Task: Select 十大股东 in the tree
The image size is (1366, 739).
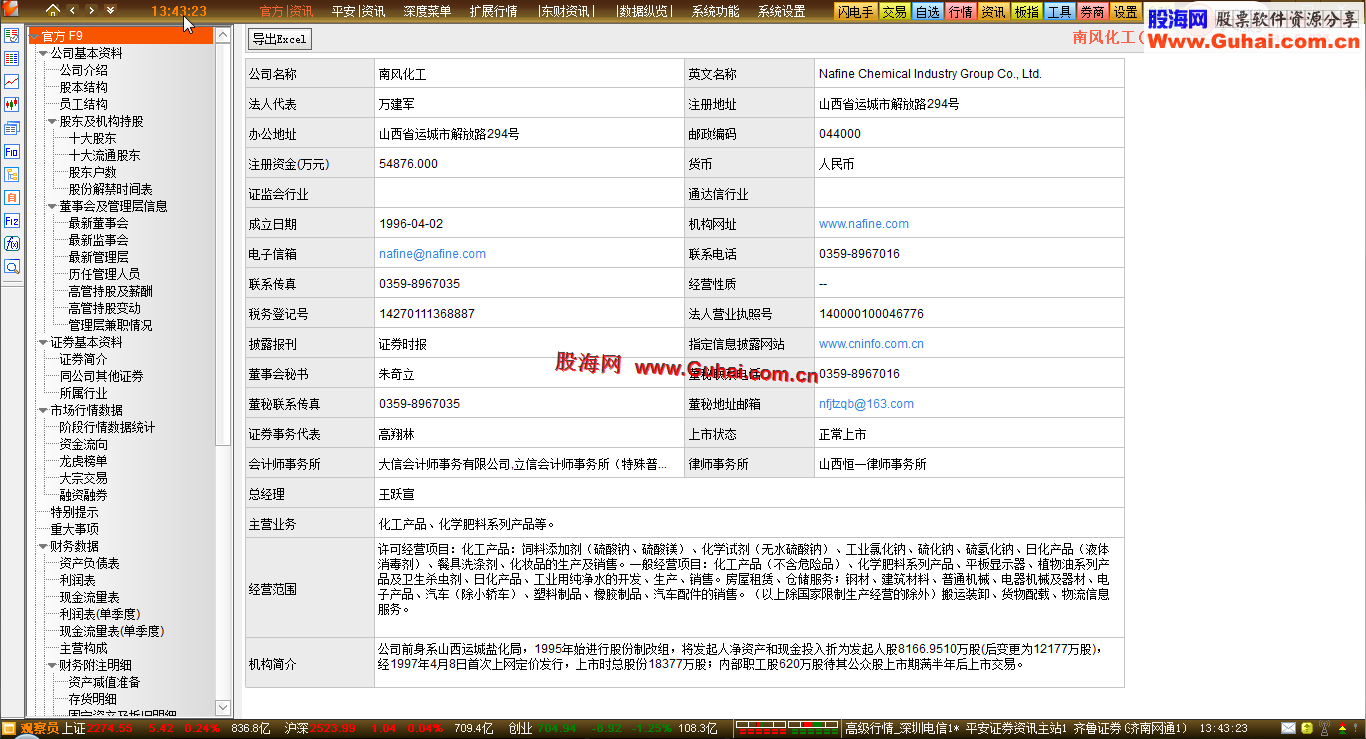Action: [92, 138]
